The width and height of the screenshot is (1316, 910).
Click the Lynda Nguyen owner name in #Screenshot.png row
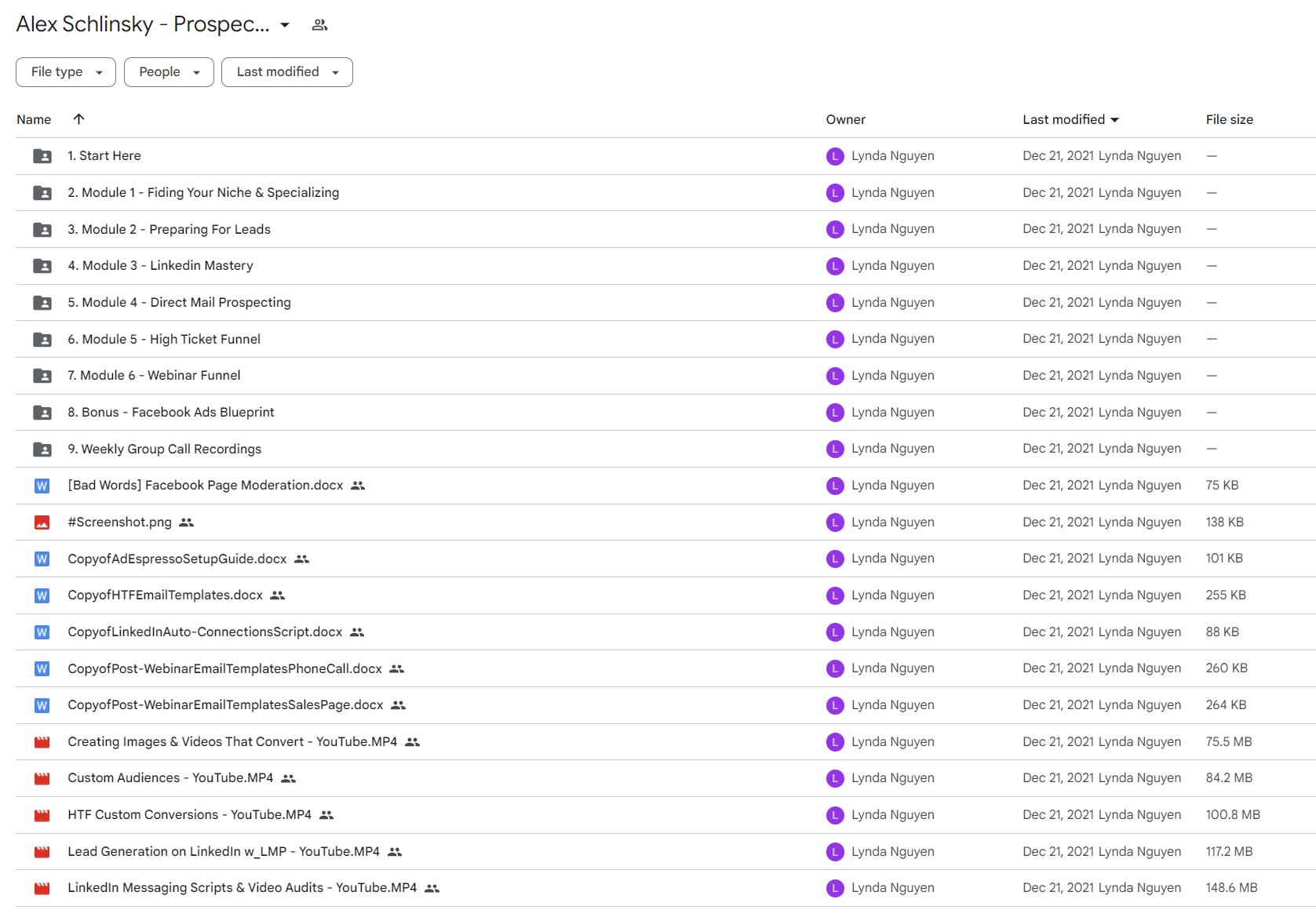(892, 522)
